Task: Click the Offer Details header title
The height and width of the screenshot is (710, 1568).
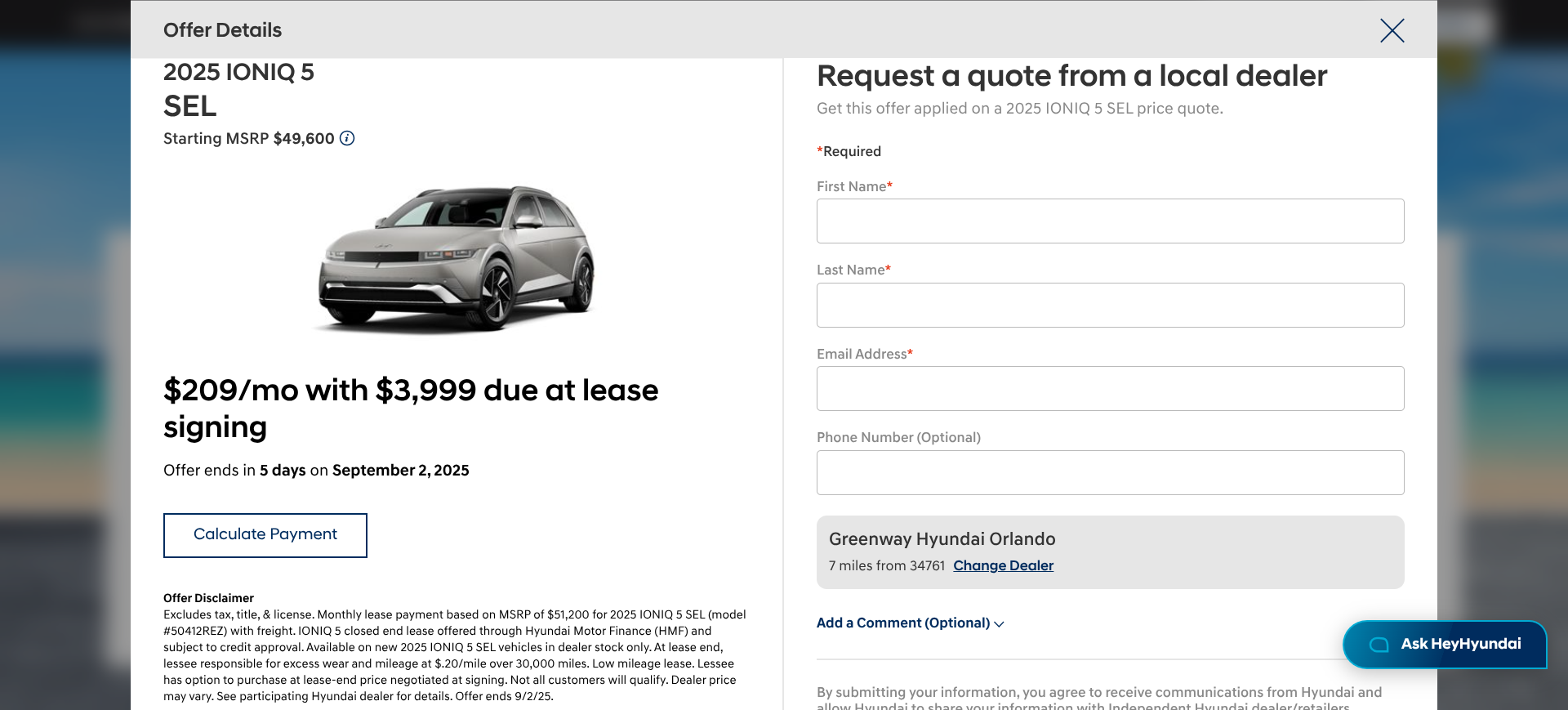Action: tap(222, 30)
